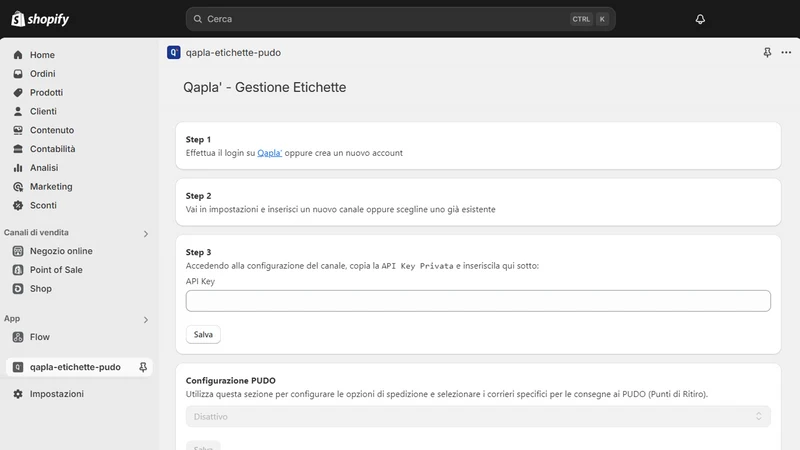
Task: Expand the App section chevron
Action: click(x=145, y=320)
